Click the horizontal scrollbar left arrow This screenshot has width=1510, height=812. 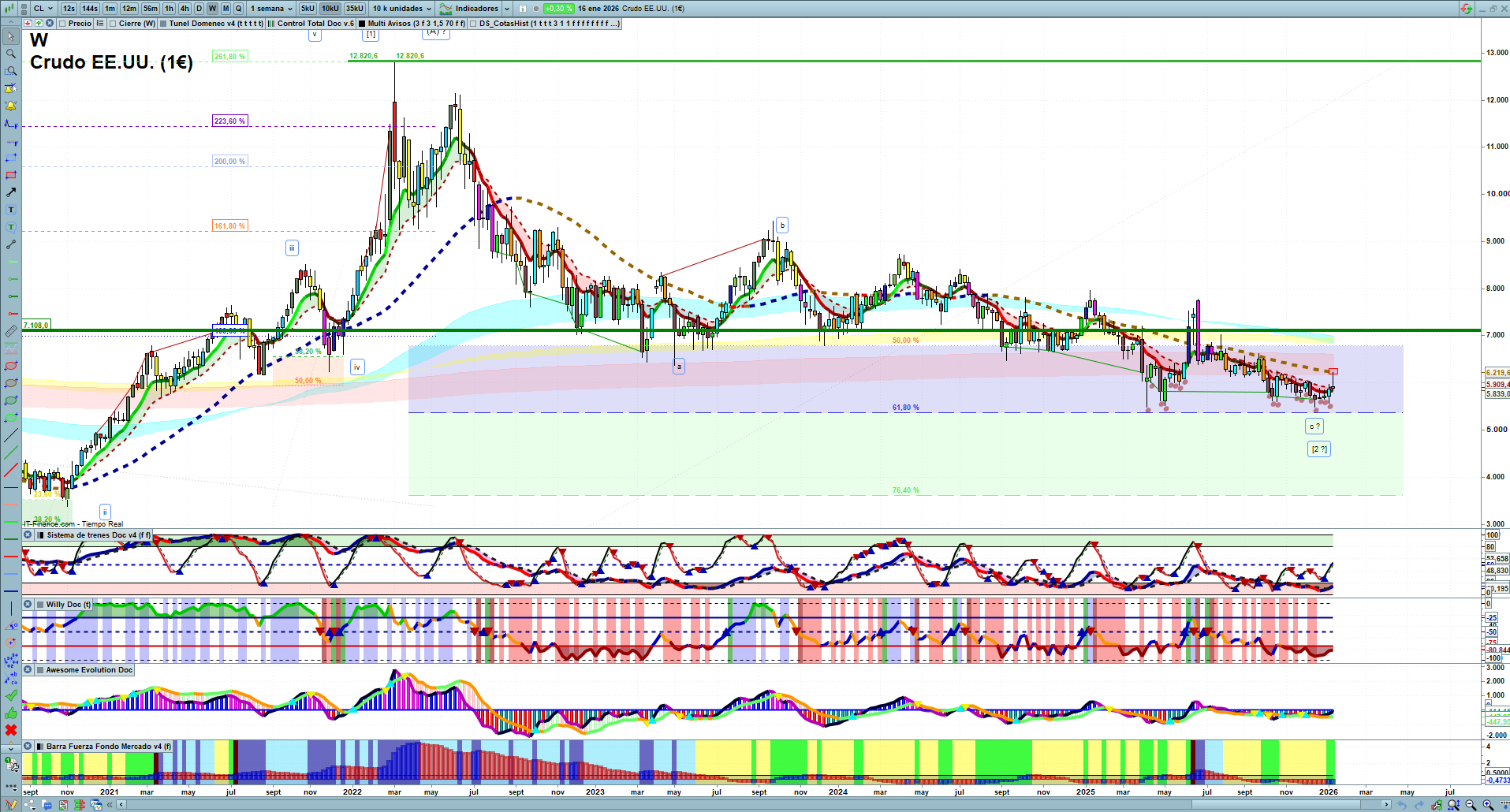[x=121, y=805]
